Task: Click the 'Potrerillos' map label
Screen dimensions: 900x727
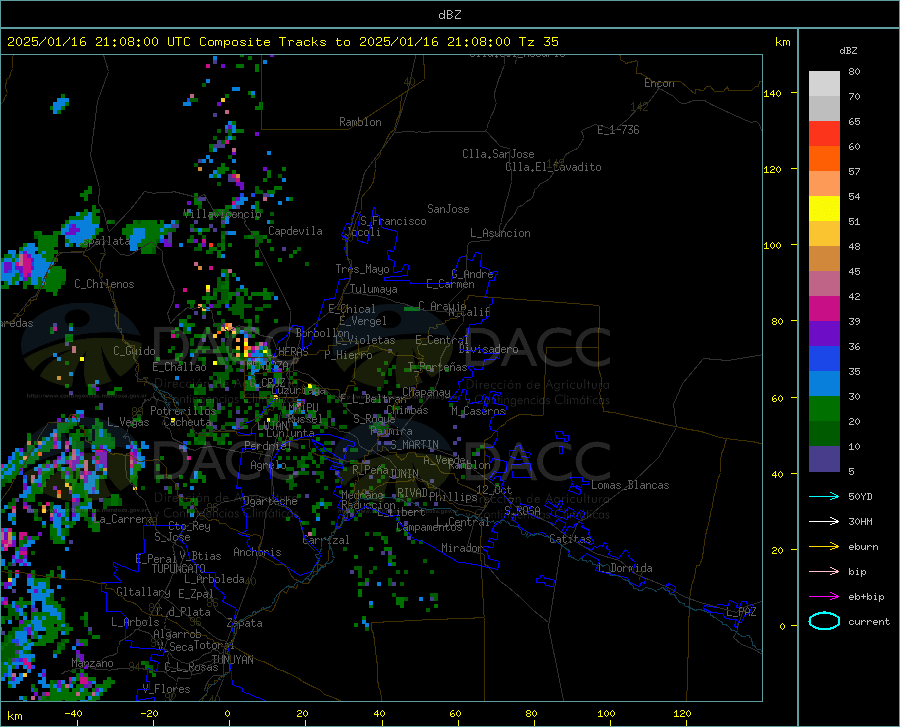Action: point(183,411)
